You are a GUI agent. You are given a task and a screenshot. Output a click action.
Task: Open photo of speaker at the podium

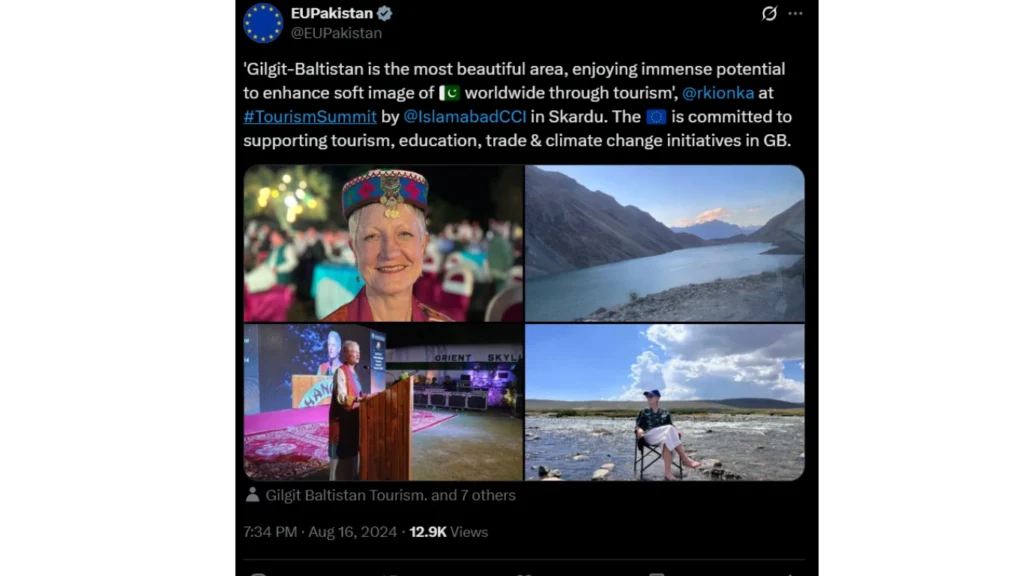tap(383, 402)
